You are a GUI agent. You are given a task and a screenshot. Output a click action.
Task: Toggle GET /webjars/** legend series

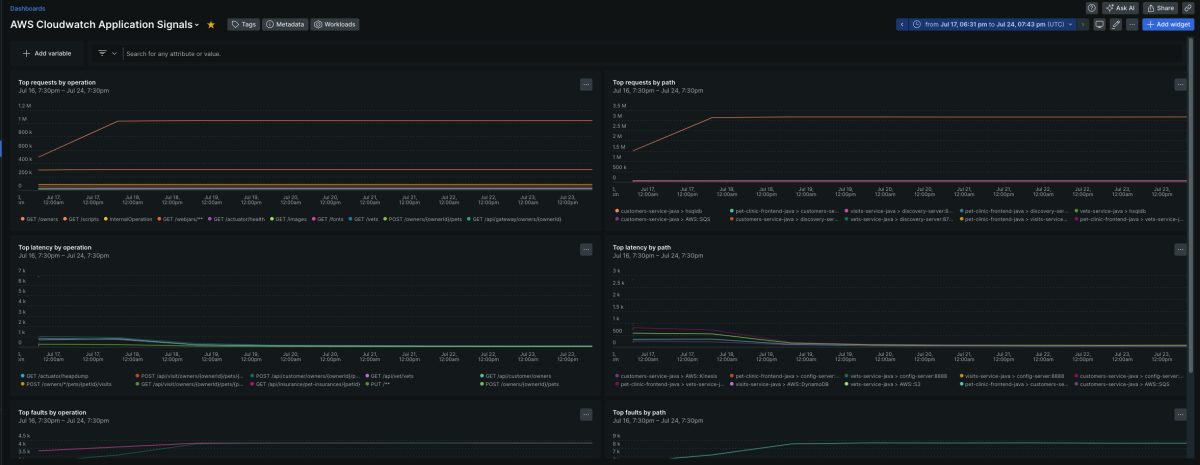pos(182,218)
